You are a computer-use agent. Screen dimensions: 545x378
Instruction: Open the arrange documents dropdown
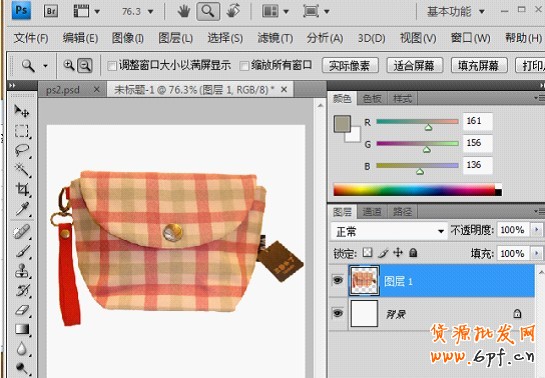pyautogui.click(x=275, y=11)
